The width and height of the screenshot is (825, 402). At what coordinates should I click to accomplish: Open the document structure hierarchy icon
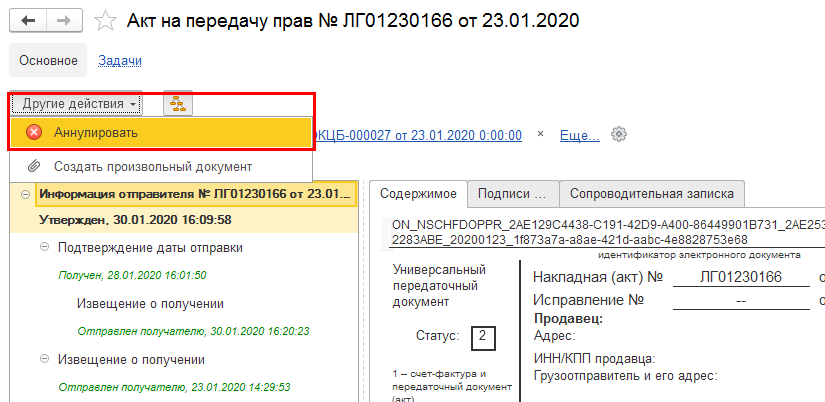(x=178, y=104)
